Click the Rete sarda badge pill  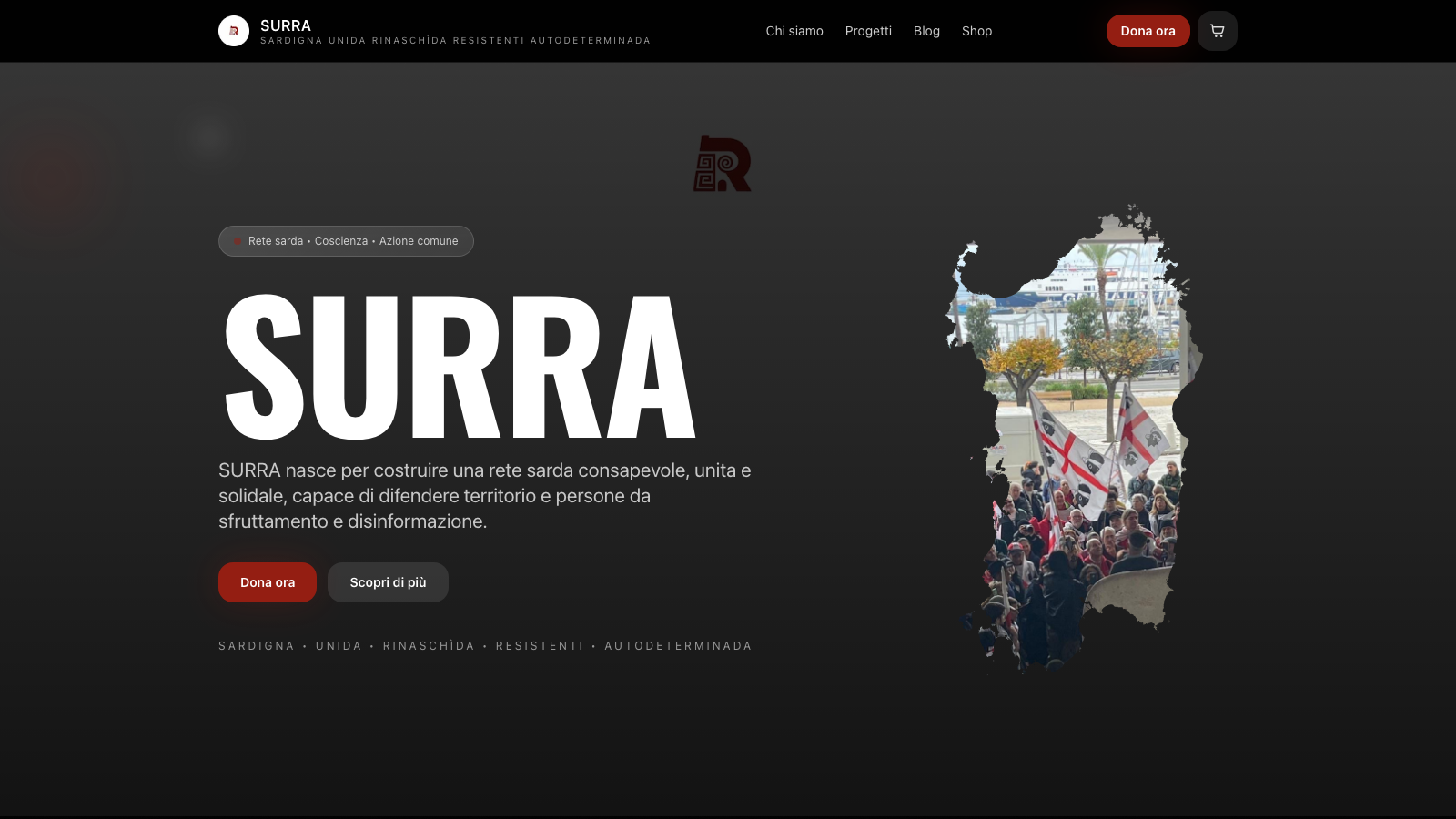(346, 240)
